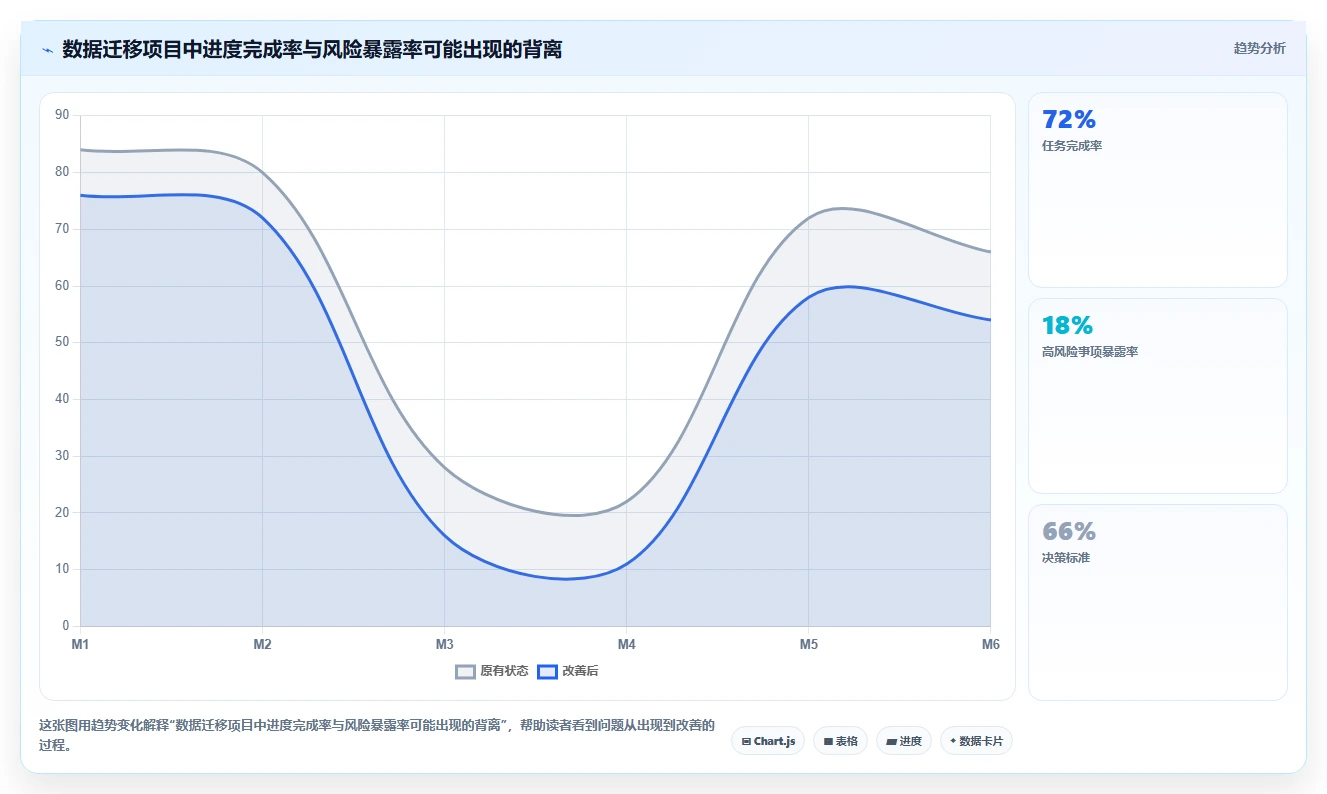Click the 50 value on y-axis

point(62,342)
